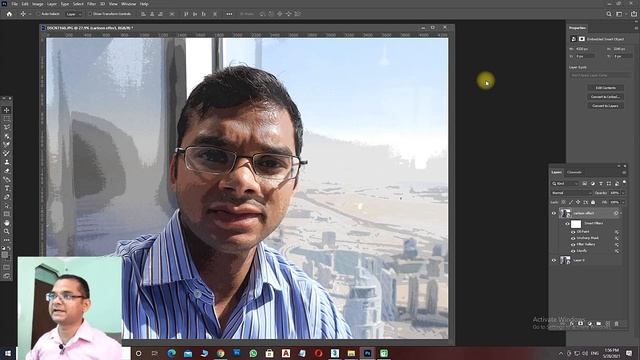Filter layers by type layers icon
The image size is (640, 360).
[601, 184]
